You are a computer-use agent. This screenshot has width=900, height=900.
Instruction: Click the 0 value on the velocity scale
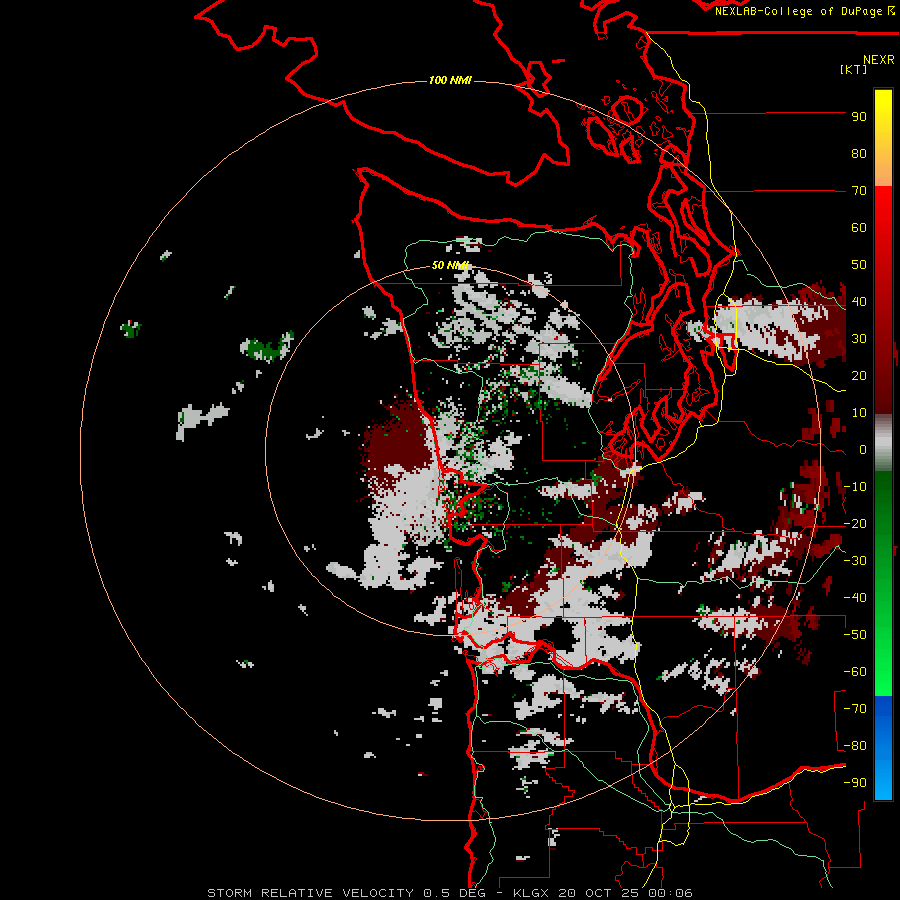pyautogui.click(x=863, y=450)
